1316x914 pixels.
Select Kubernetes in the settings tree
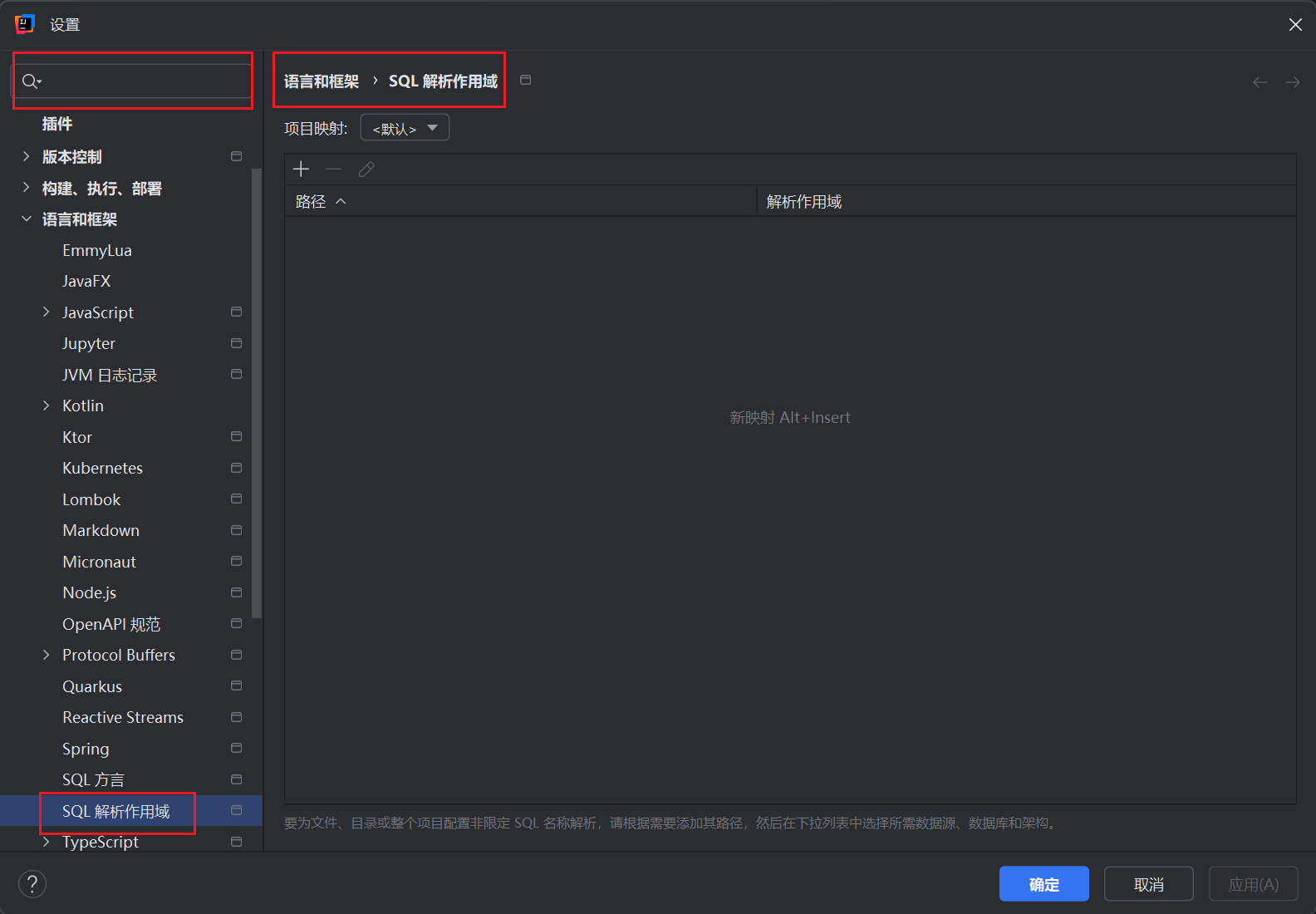[103, 468]
